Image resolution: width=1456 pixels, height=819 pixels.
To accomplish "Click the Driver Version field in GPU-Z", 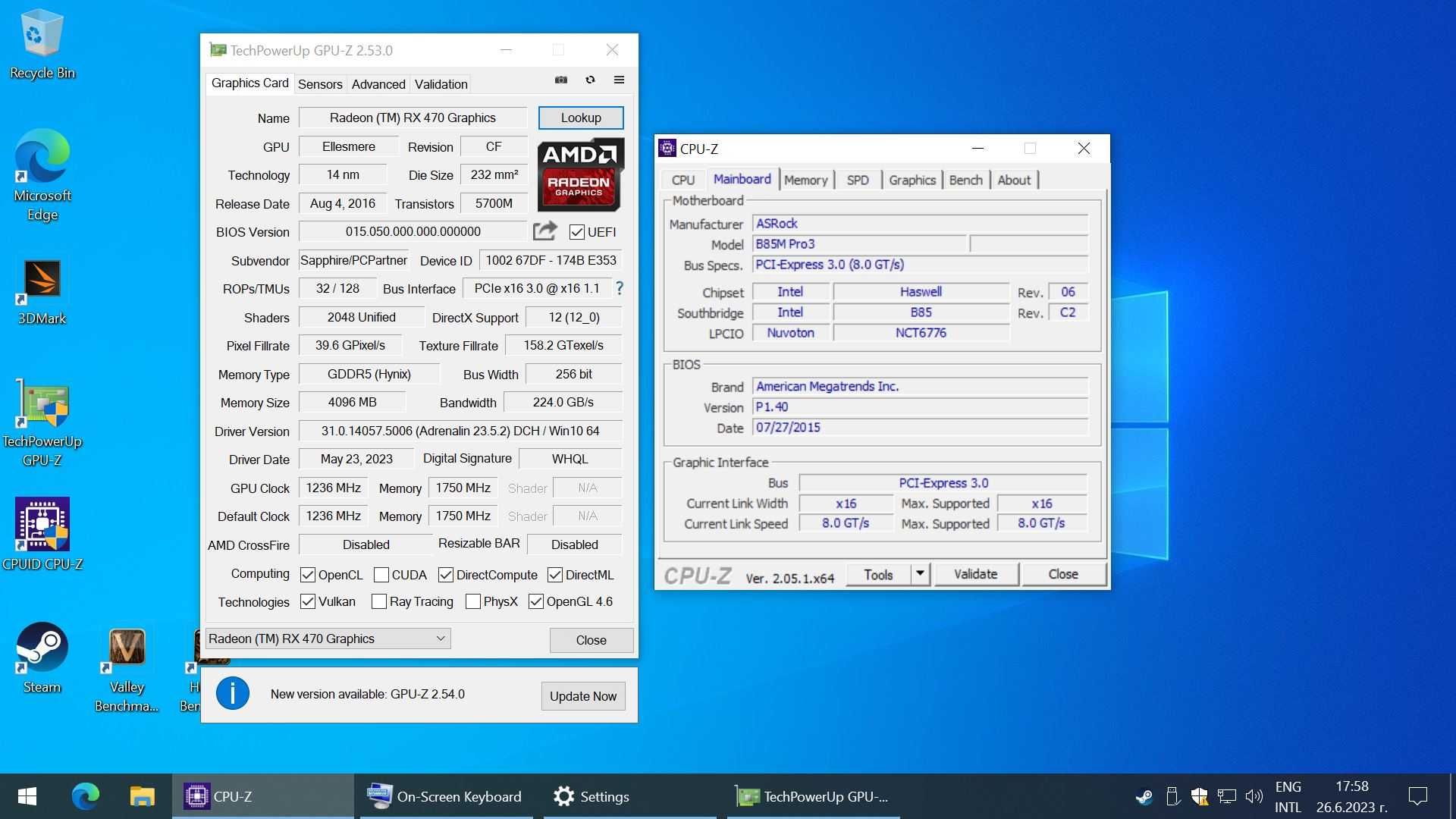I will pos(460,431).
